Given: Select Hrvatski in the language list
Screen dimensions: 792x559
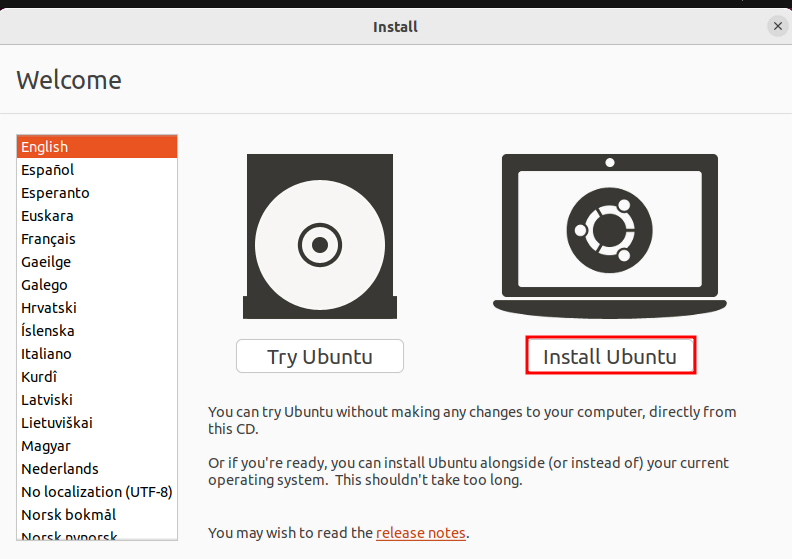Looking at the screenshot, I should click(49, 308).
